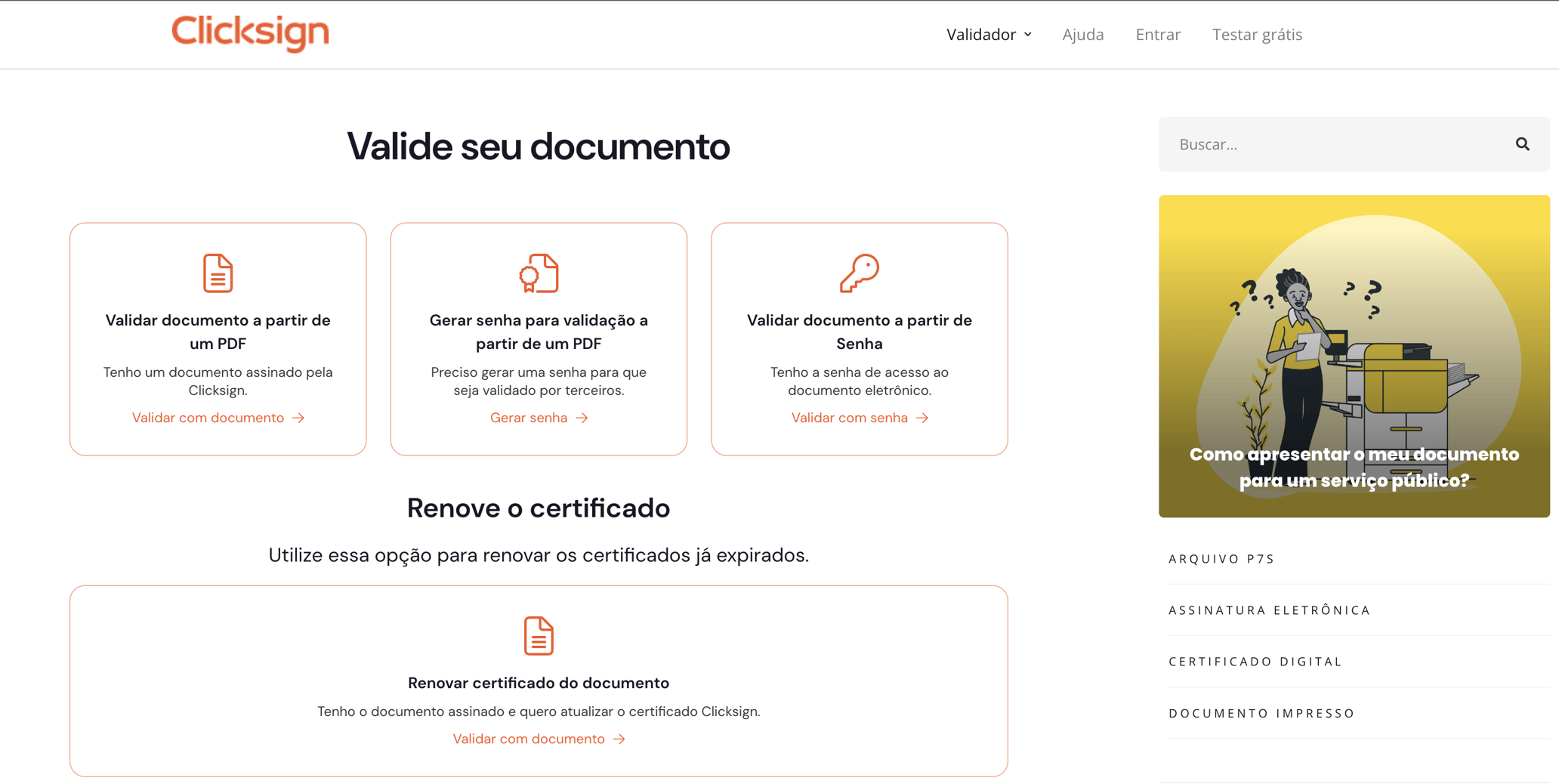Click the arrow after Validar com documento
This screenshot has height=784, width=1559.
click(x=298, y=417)
